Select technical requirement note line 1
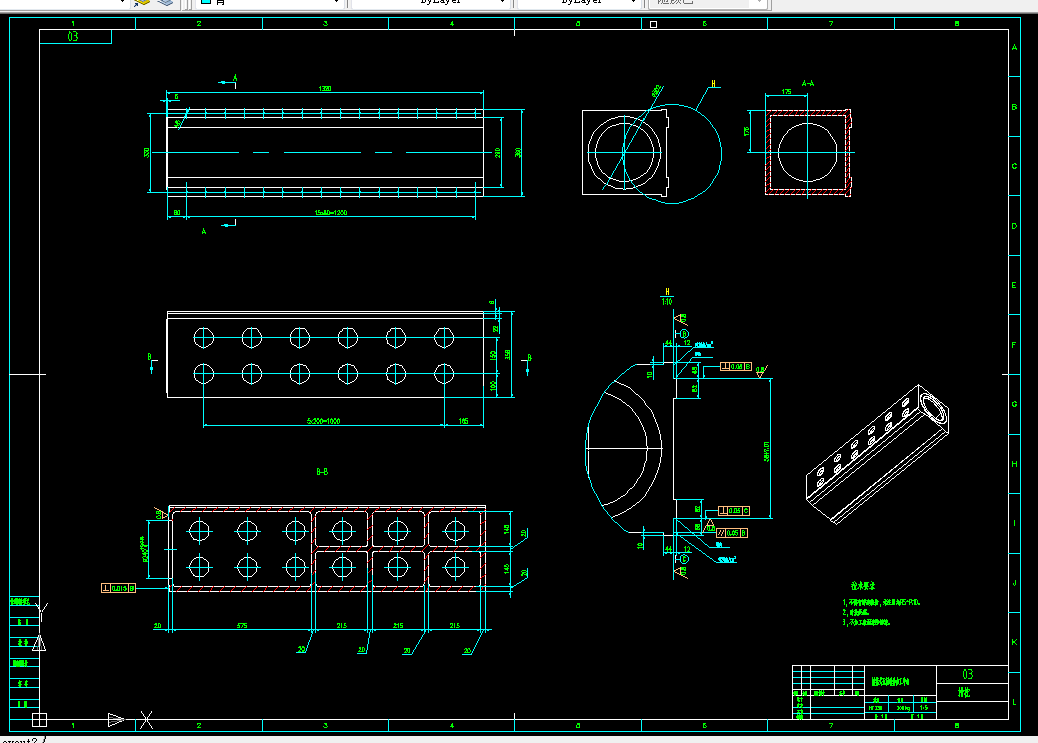This screenshot has height=743, width=1038. click(x=881, y=603)
